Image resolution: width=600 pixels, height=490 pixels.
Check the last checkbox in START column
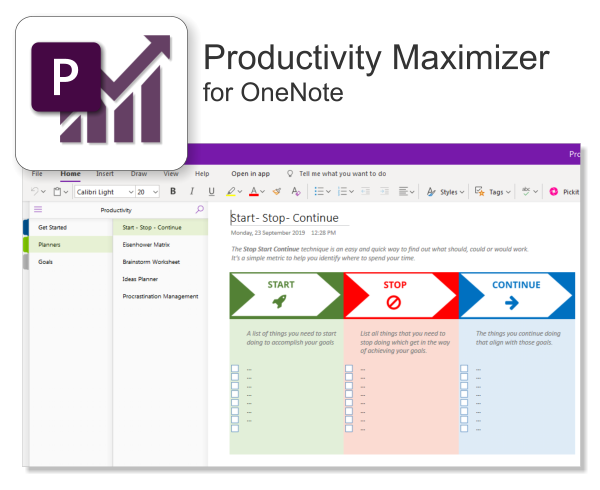[235, 428]
